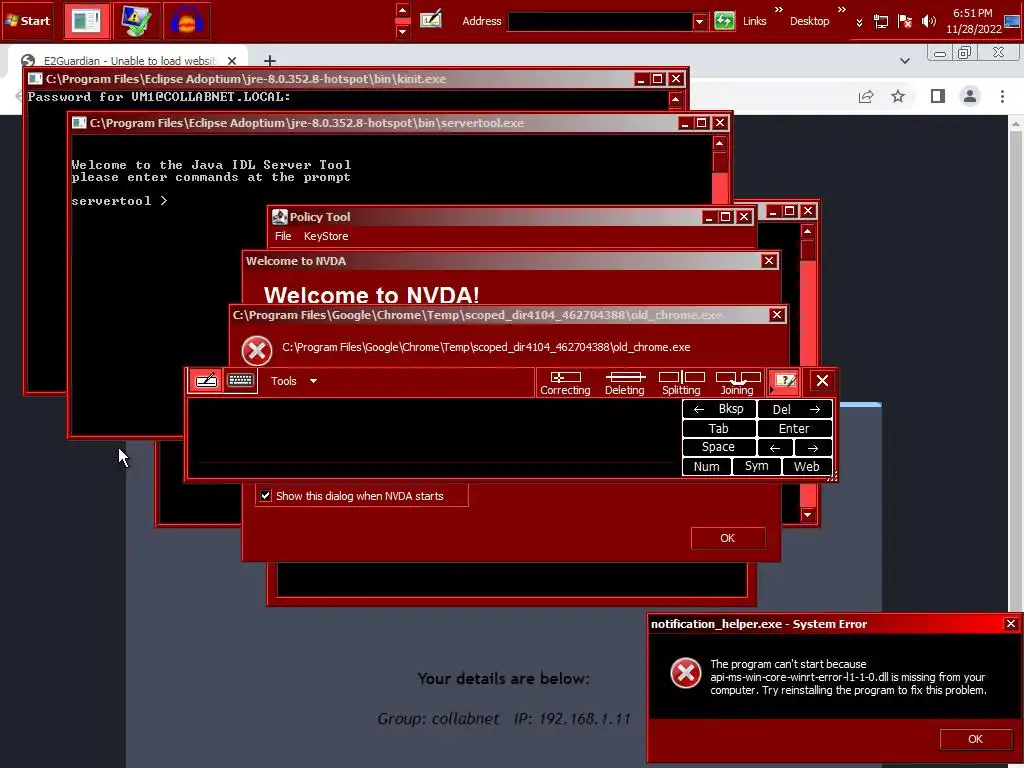Click scrollbar down arrow of rear console window

click(x=808, y=515)
